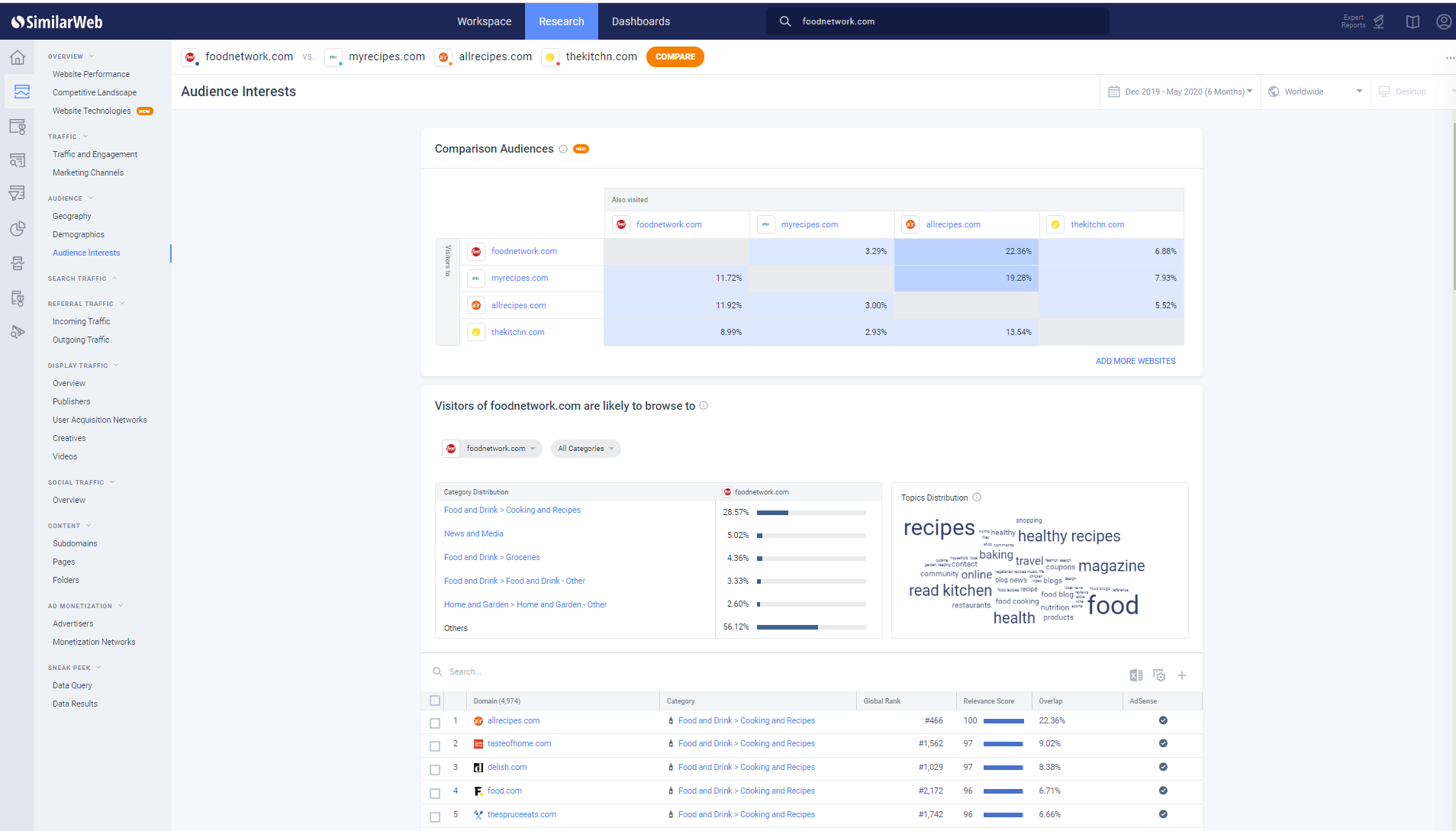The width and height of the screenshot is (1456, 831).
Task: Click info icon beside 'likely to browse to'
Action: pos(704,405)
